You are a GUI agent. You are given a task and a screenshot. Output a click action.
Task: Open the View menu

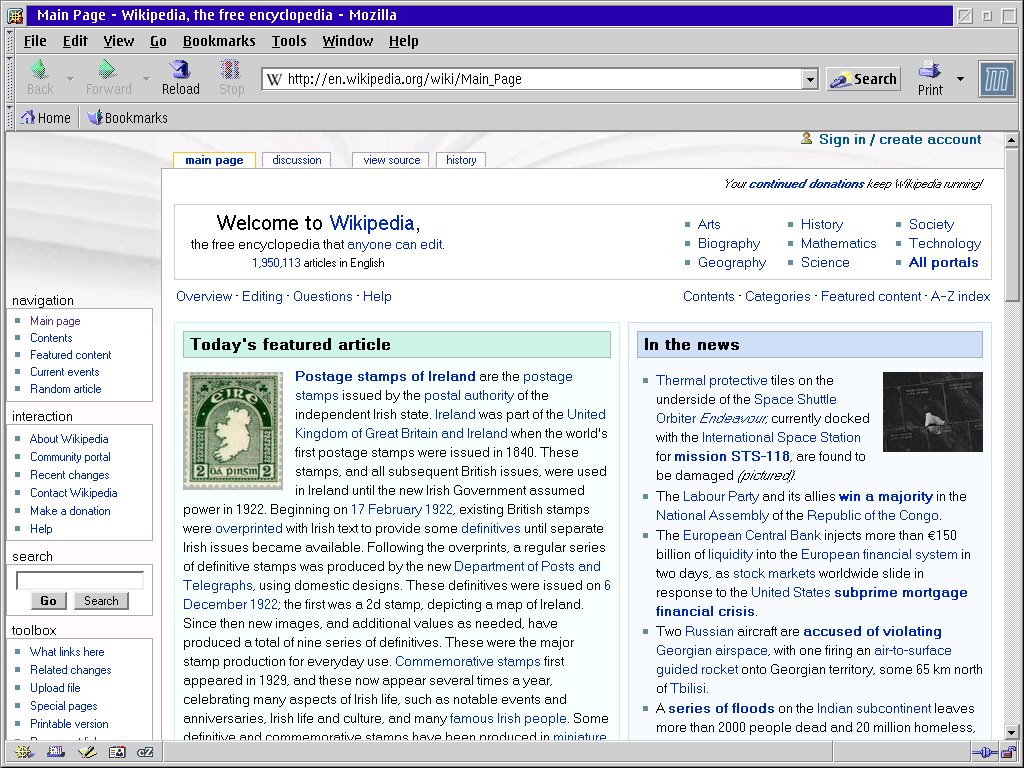[118, 41]
